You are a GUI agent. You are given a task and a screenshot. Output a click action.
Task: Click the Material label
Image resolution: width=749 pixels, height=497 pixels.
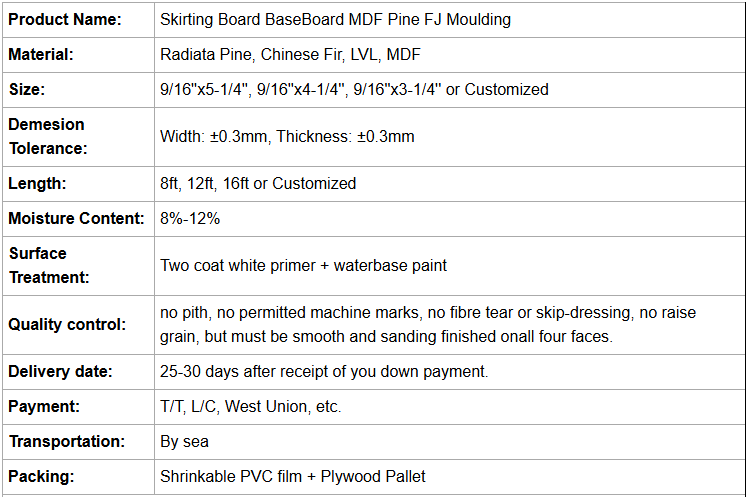pos(41,54)
